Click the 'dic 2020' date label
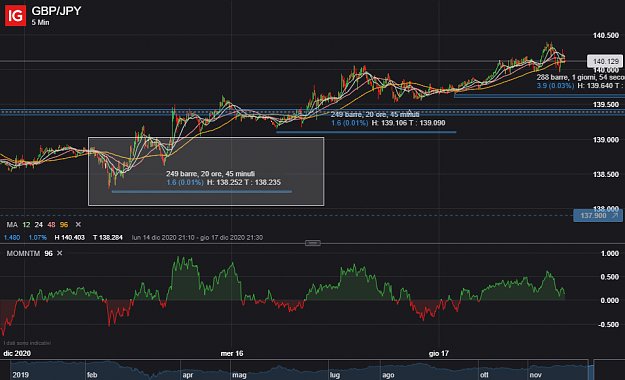 17,354
